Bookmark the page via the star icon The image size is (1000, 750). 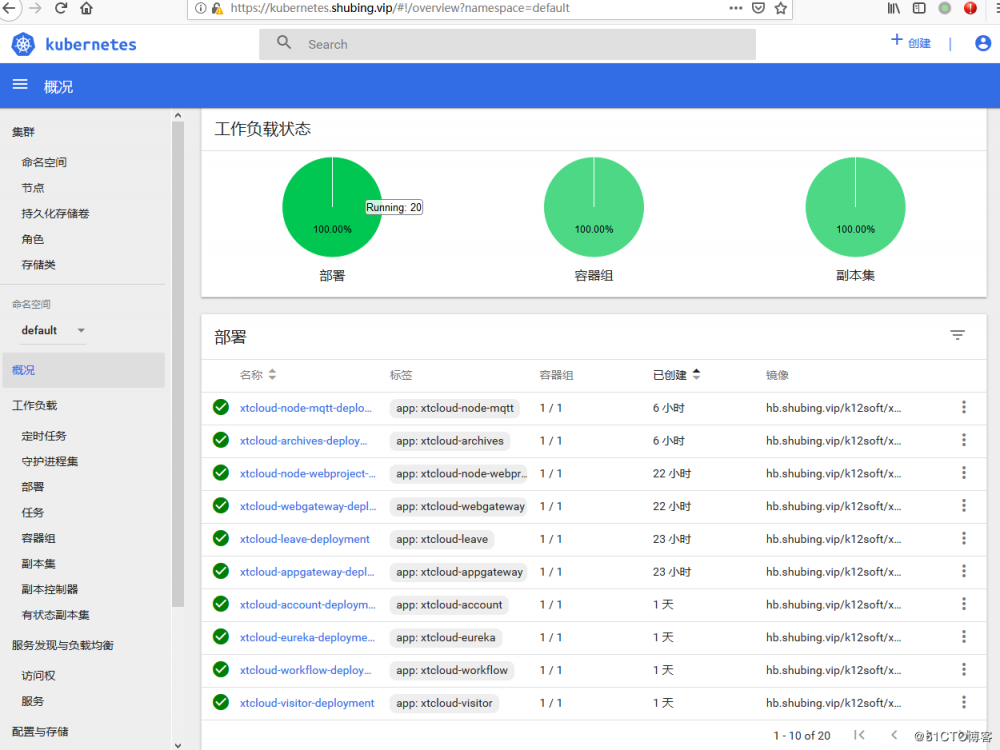(x=779, y=8)
